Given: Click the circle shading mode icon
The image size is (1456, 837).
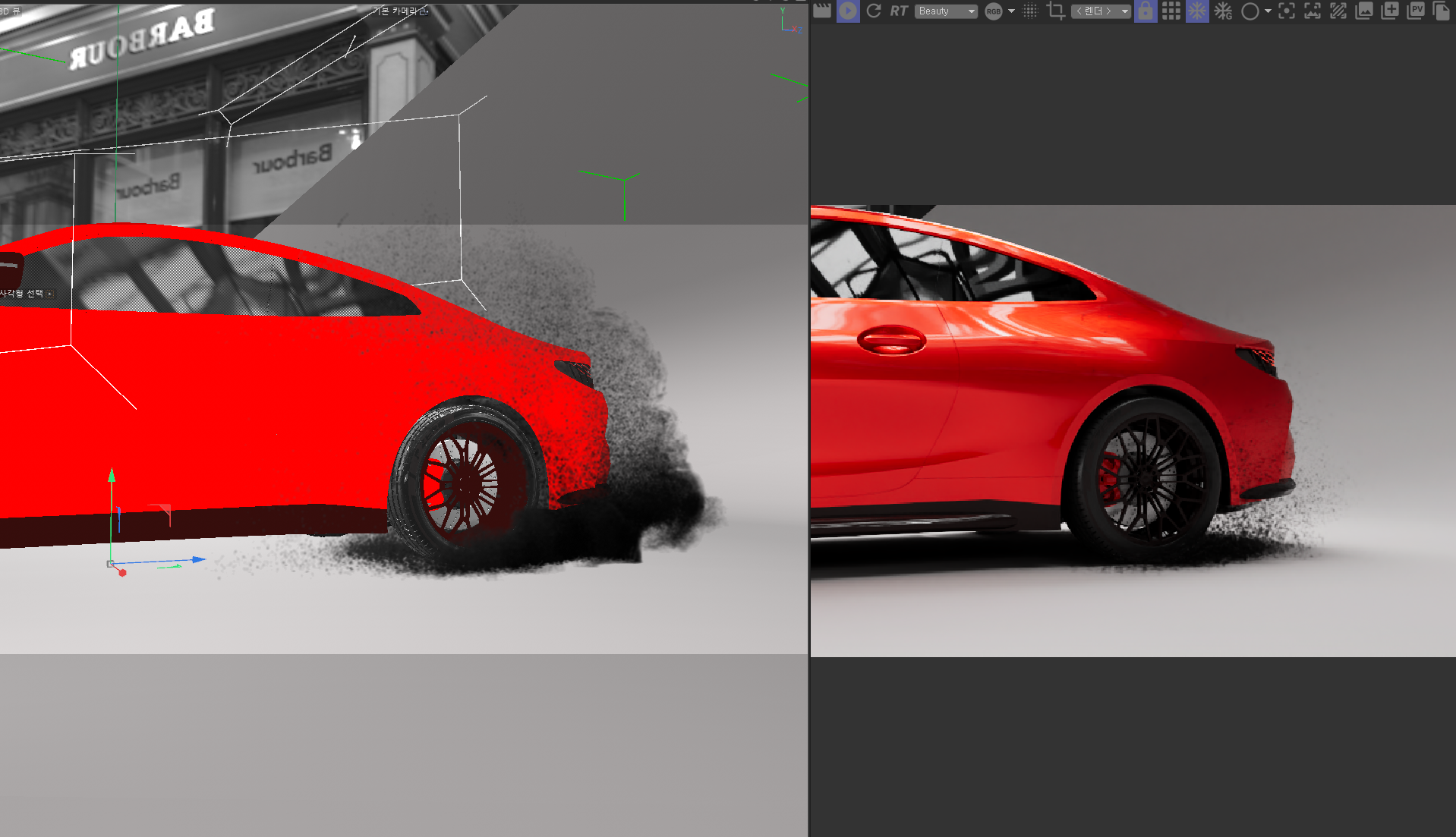Looking at the screenshot, I should point(1250,11).
